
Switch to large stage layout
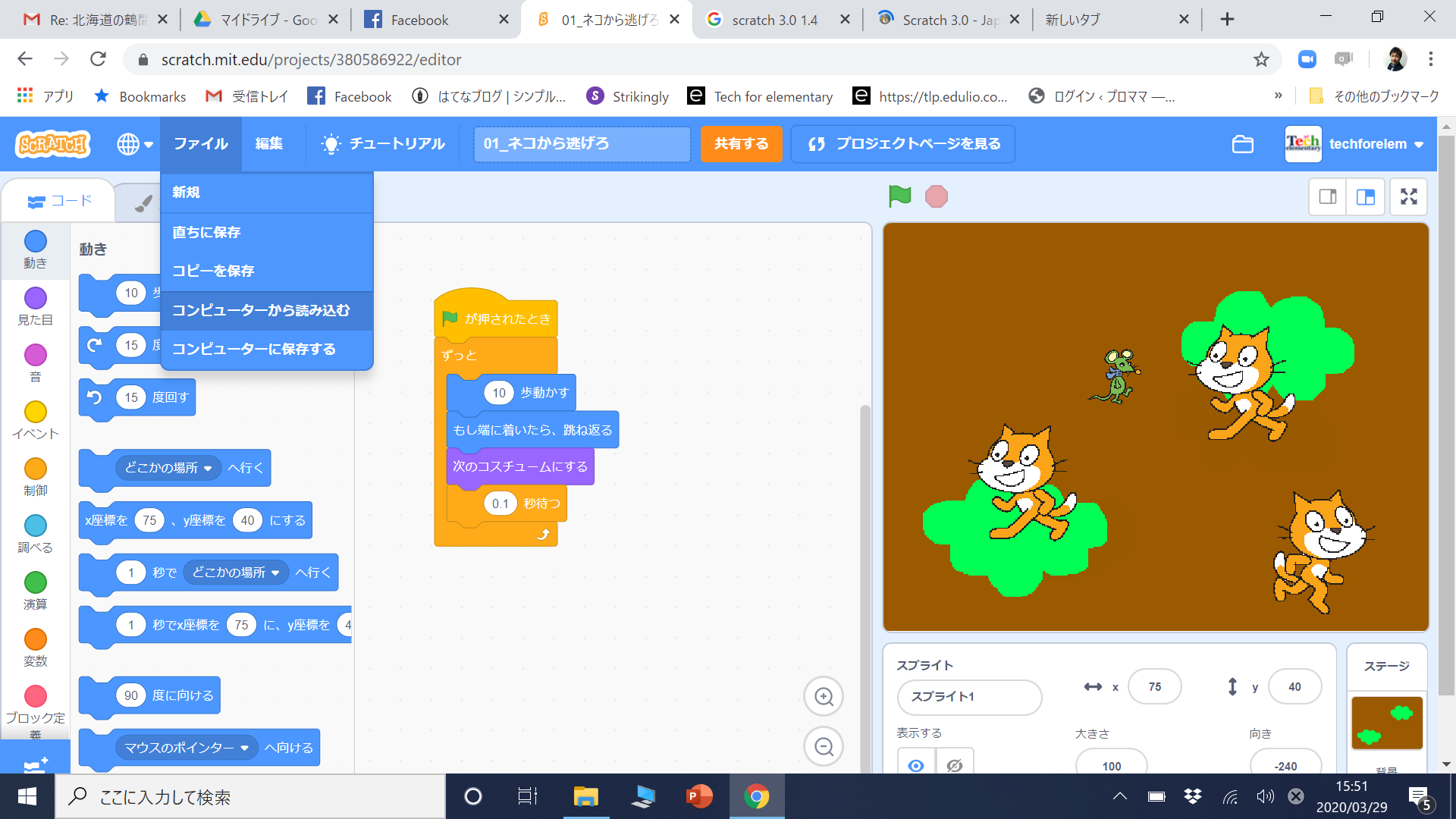(1366, 197)
